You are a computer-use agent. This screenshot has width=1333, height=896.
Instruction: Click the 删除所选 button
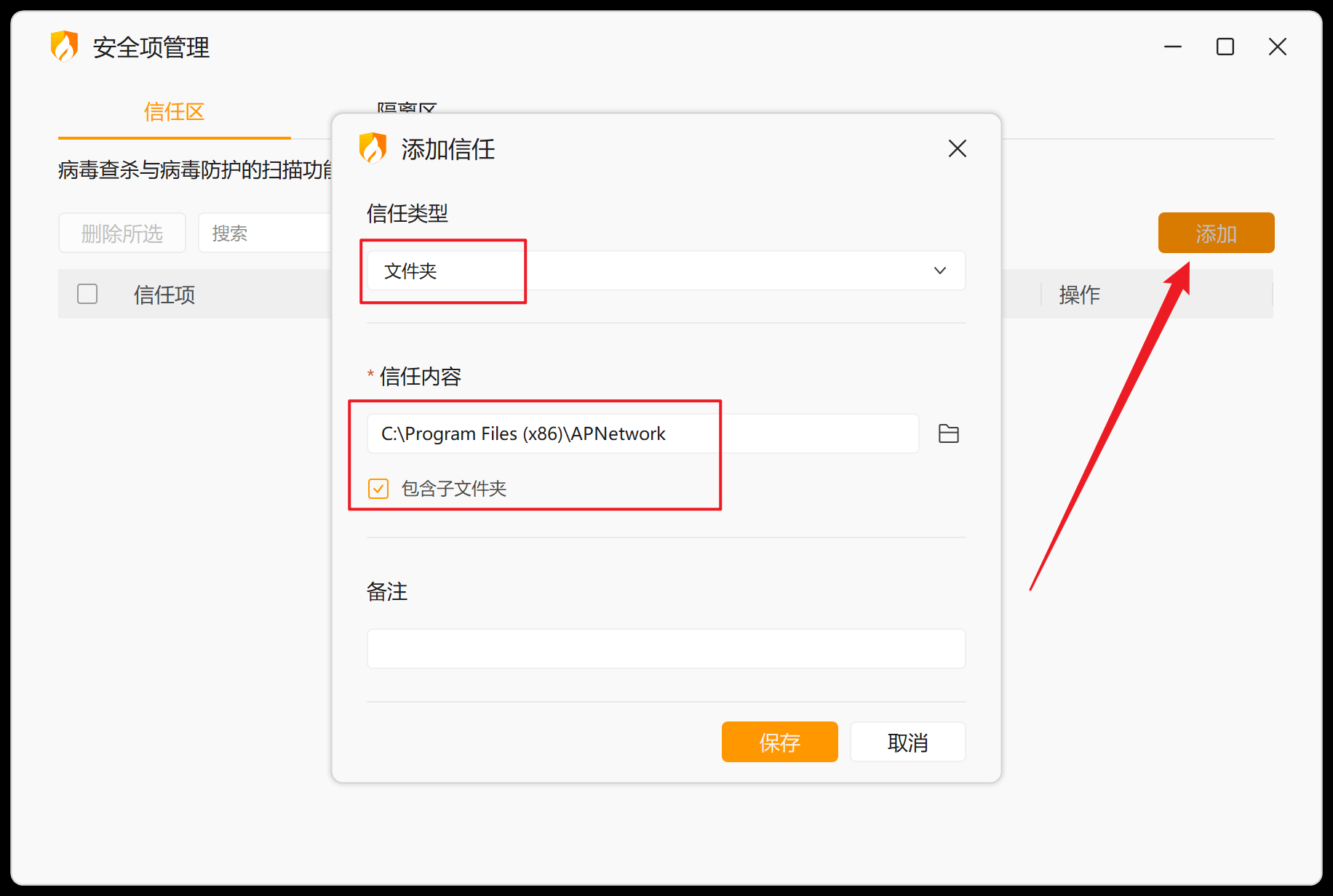(x=122, y=233)
